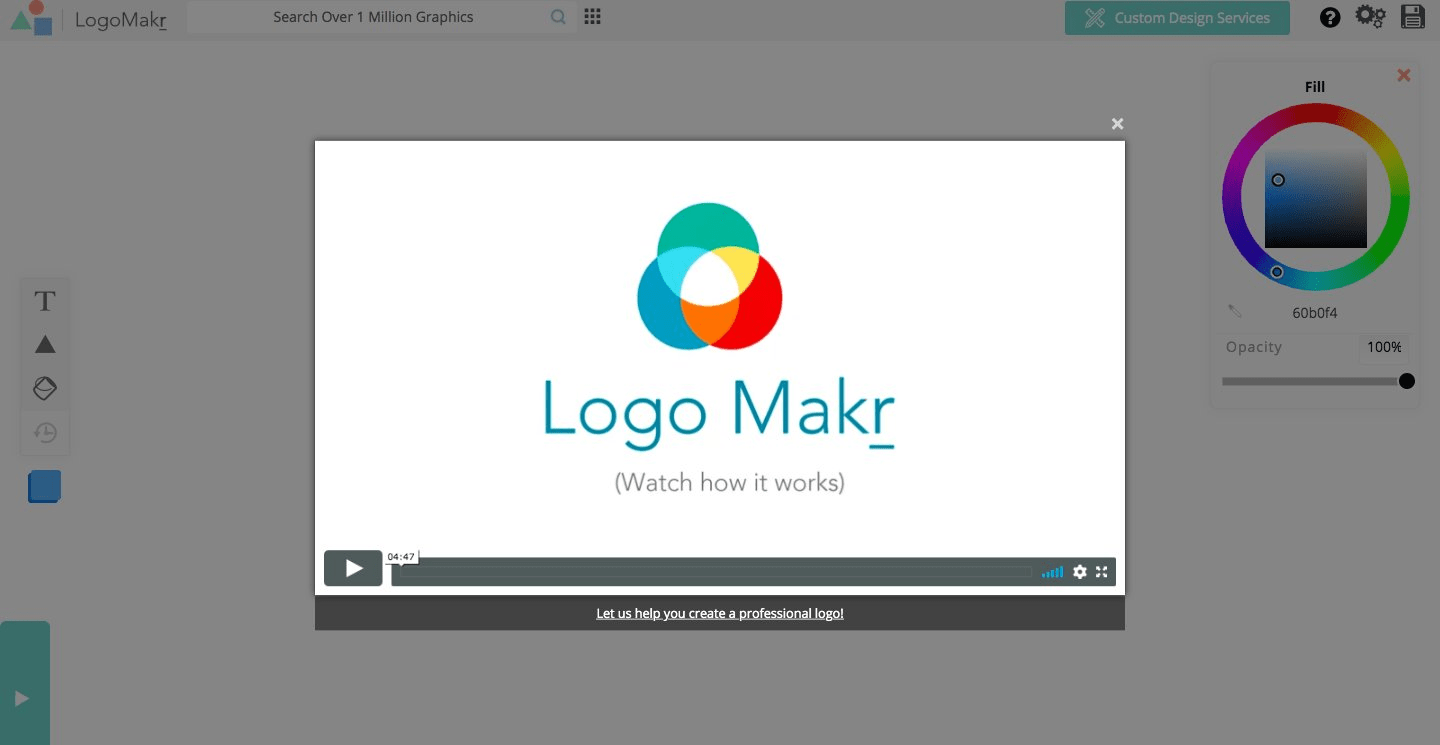Open the graphics categories grid icon
This screenshot has width=1440, height=745.
(x=592, y=16)
